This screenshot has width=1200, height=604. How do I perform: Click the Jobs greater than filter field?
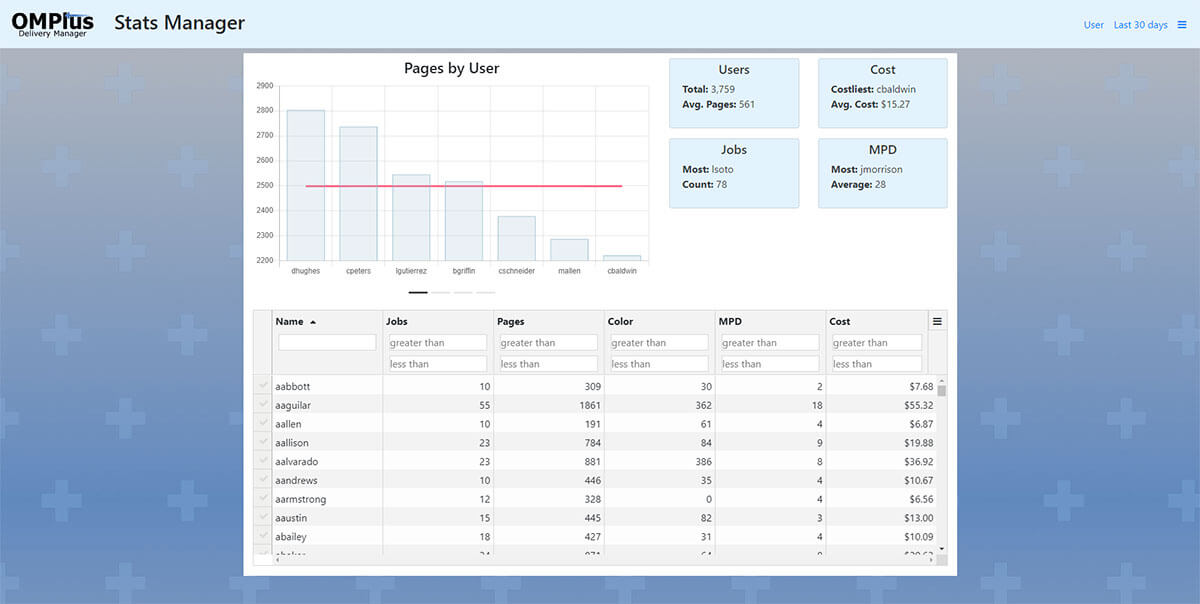point(438,343)
